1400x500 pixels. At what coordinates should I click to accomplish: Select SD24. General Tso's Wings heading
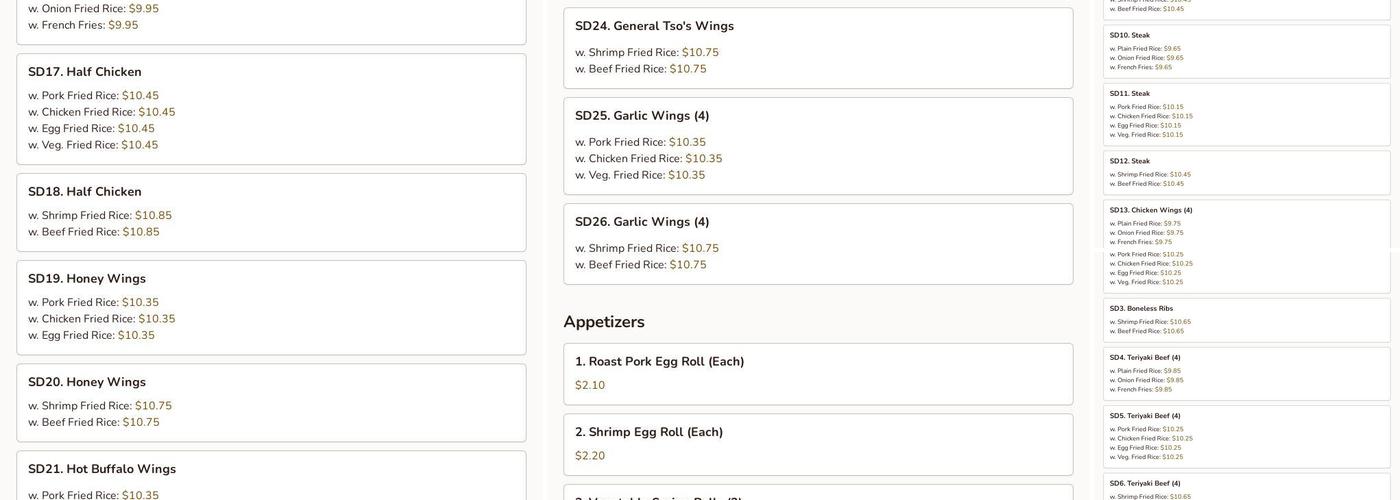654,26
